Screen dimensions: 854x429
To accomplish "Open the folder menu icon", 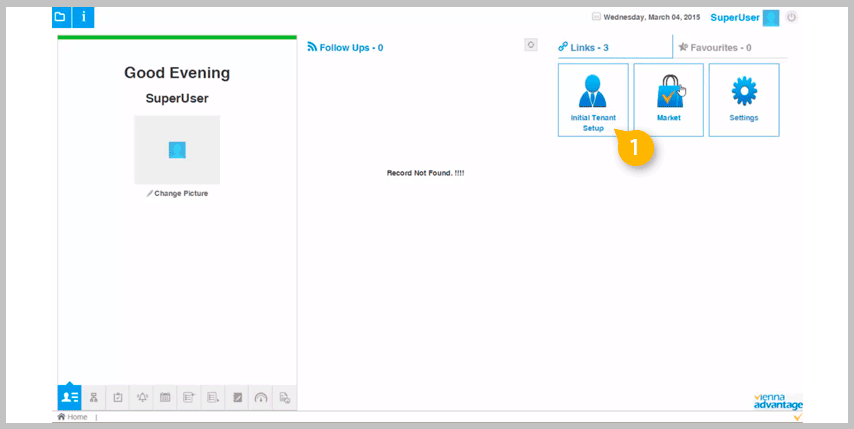I will [62, 17].
